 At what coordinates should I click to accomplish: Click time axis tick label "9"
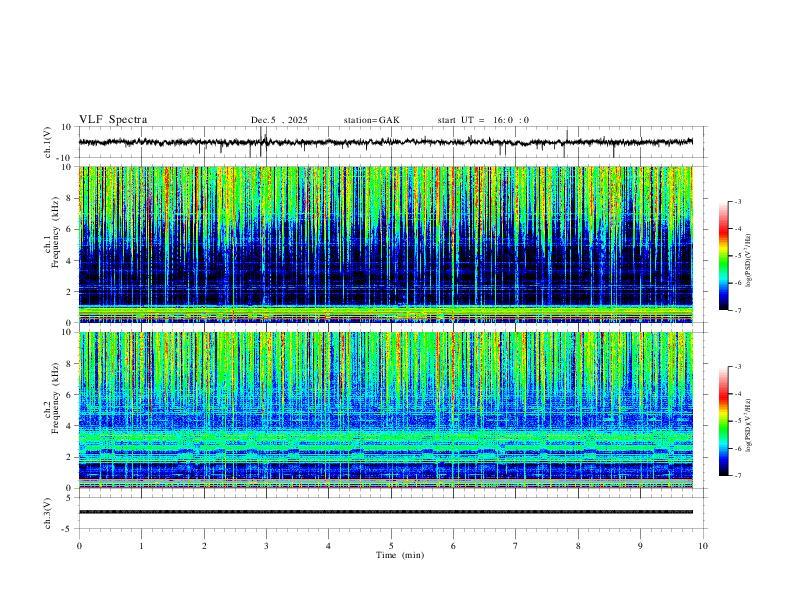coord(640,546)
